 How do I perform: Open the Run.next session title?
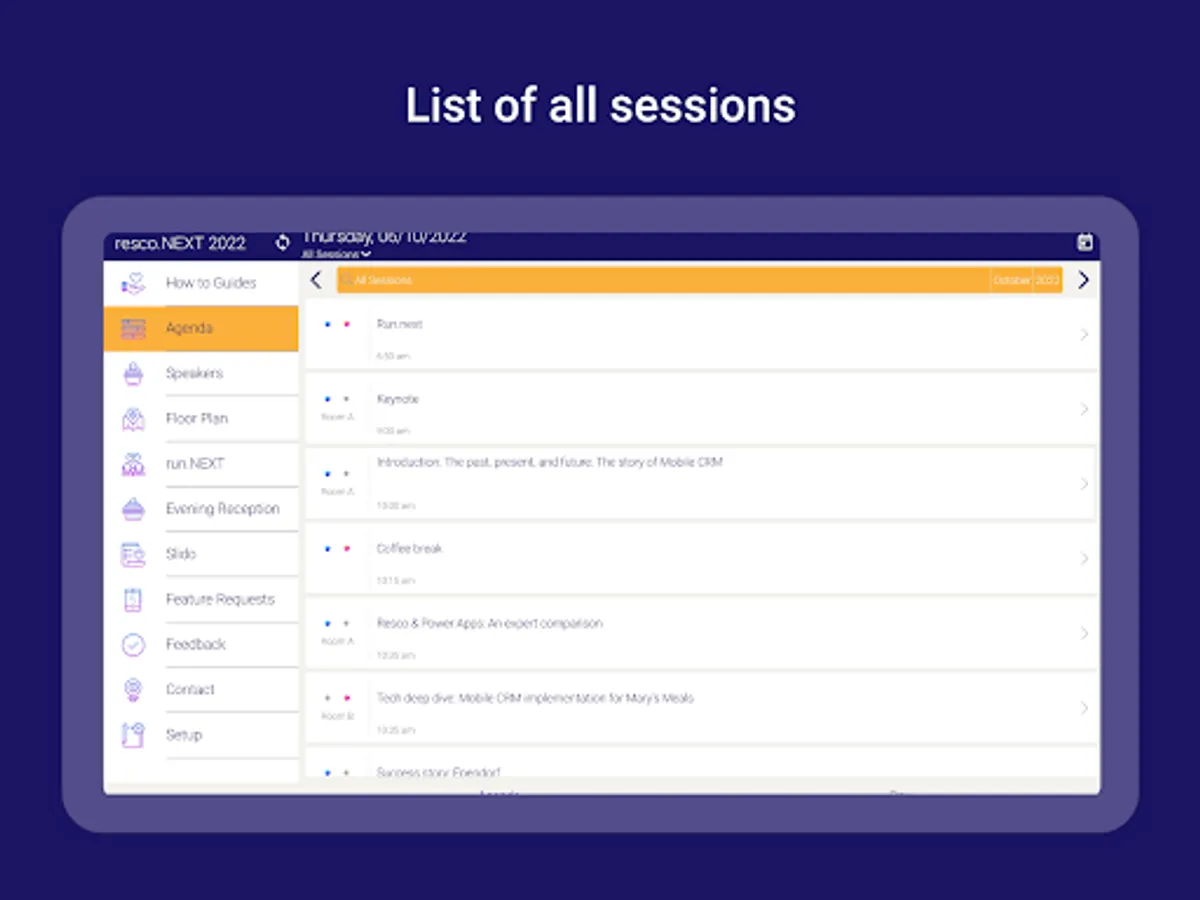(399, 324)
